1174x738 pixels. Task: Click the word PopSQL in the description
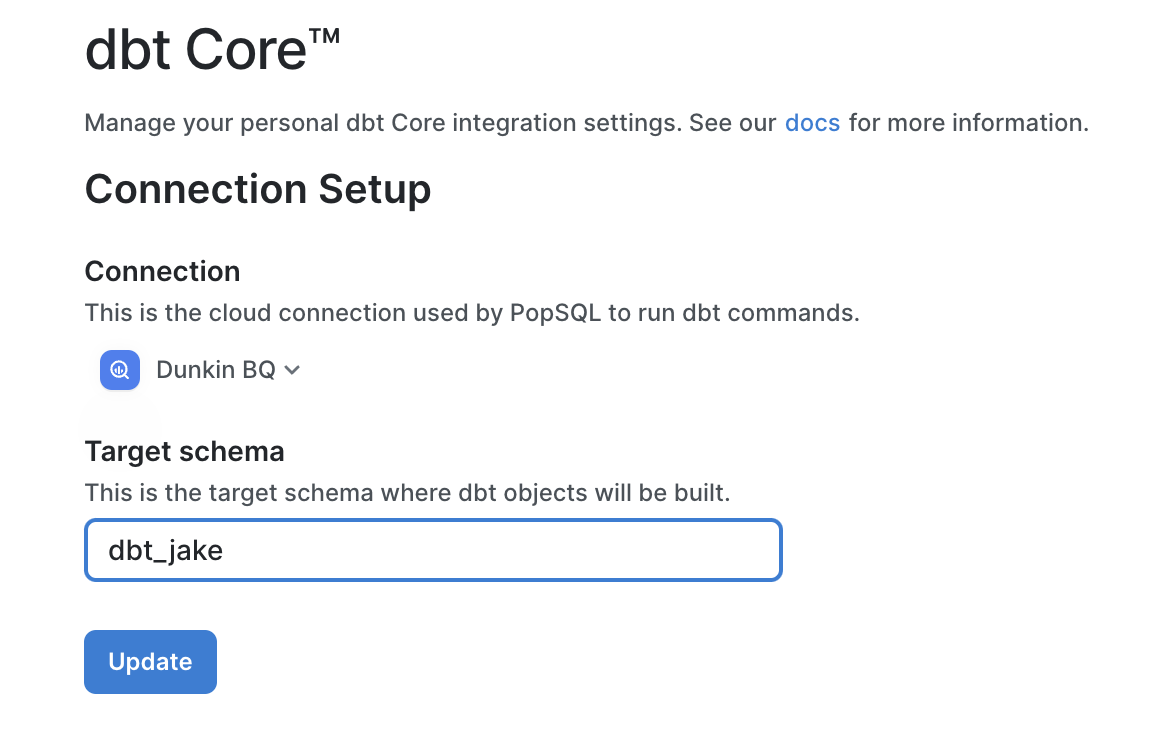pyautogui.click(x=555, y=313)
